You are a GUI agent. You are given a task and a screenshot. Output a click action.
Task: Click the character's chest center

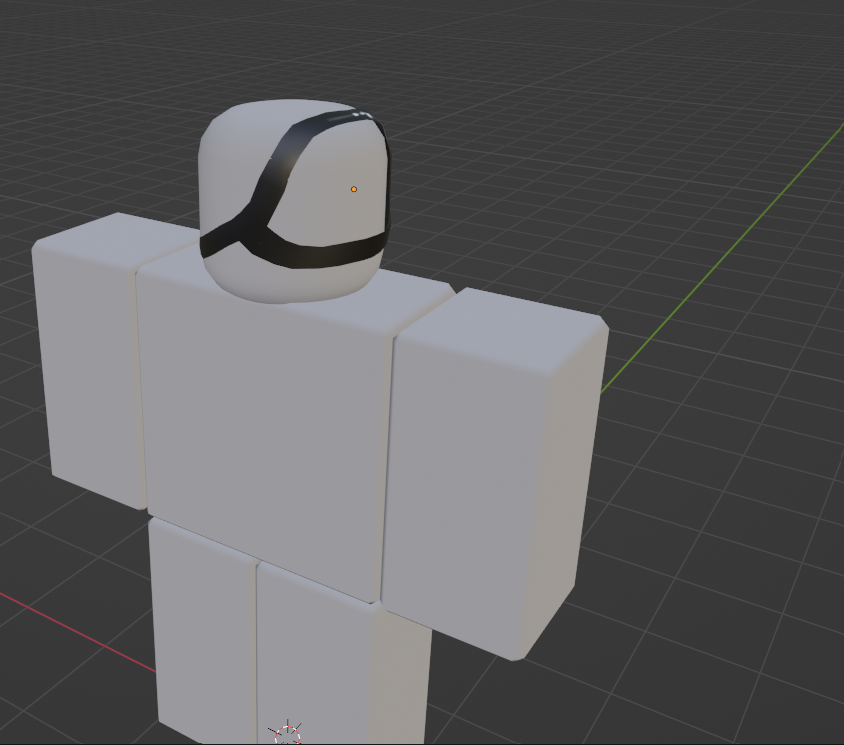point(265,400)
